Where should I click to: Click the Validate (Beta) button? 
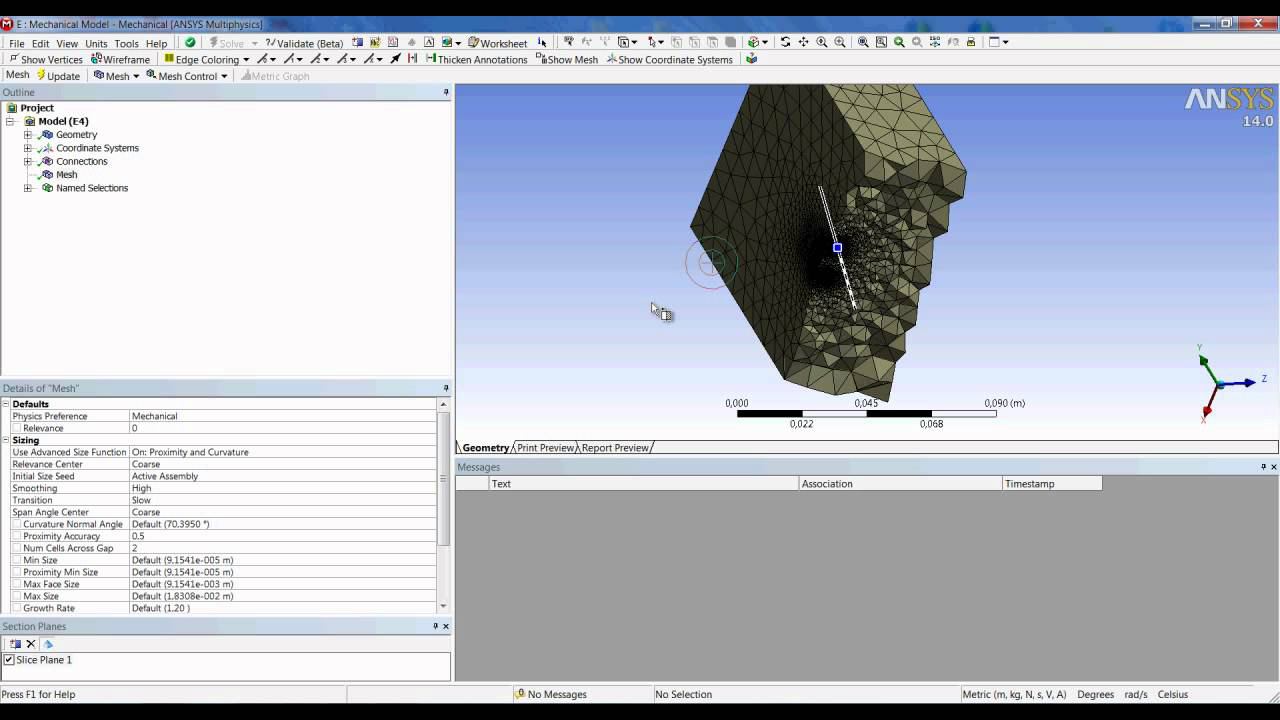pyautogui.click(x=304, y=43)
